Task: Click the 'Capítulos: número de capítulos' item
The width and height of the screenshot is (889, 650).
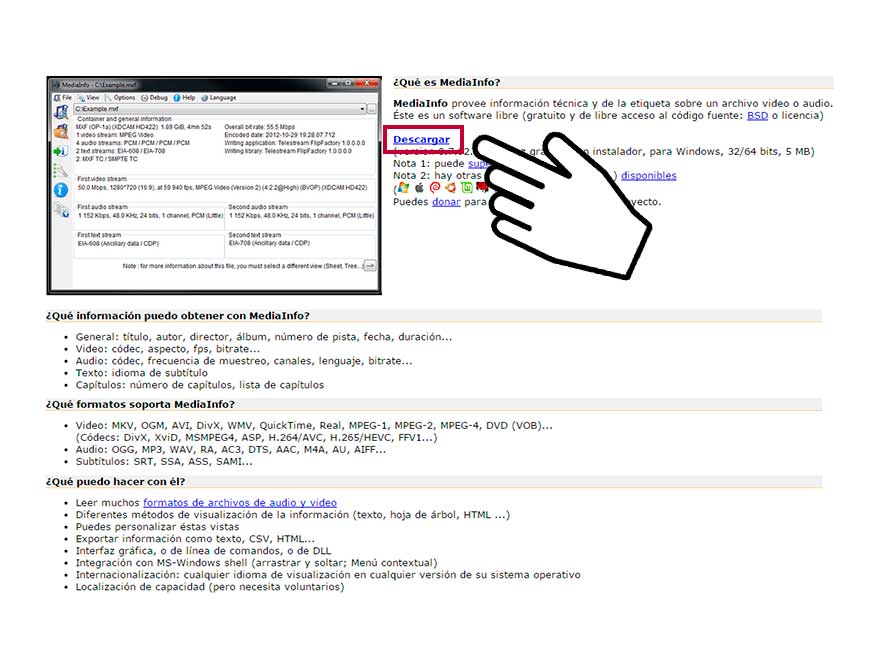Action: click(x=200, y=385)
